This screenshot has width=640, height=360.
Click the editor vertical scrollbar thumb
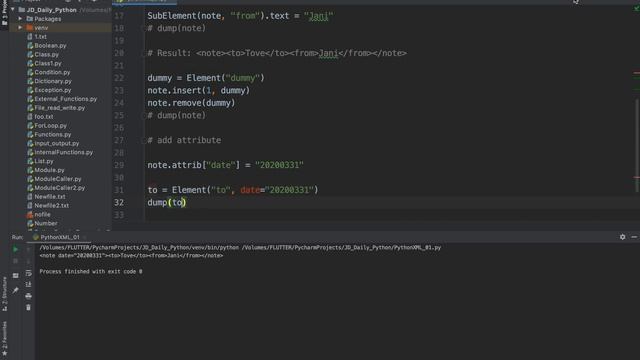click(638, 145)
